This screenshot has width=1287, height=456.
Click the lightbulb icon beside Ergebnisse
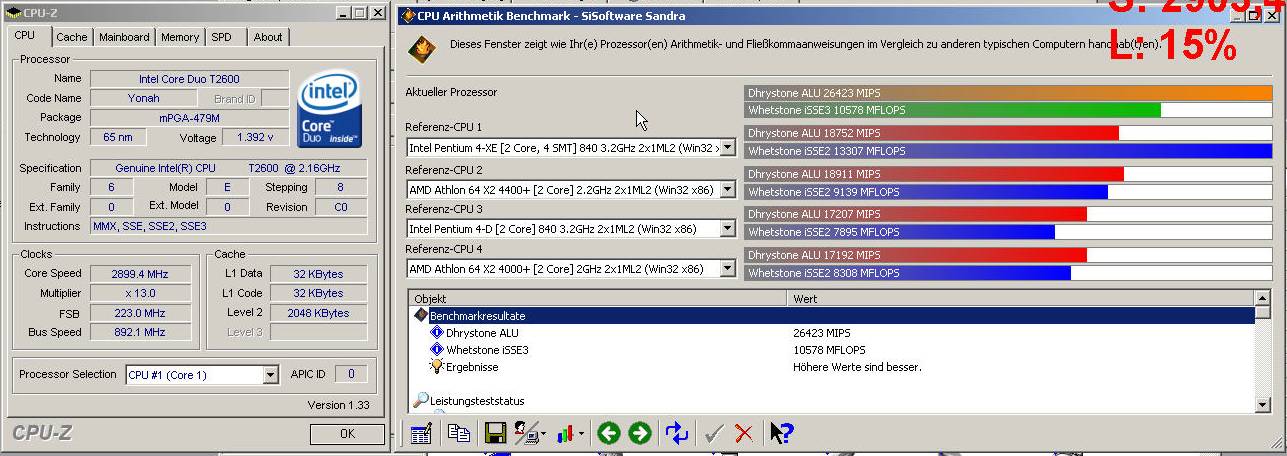click(437, 367)
